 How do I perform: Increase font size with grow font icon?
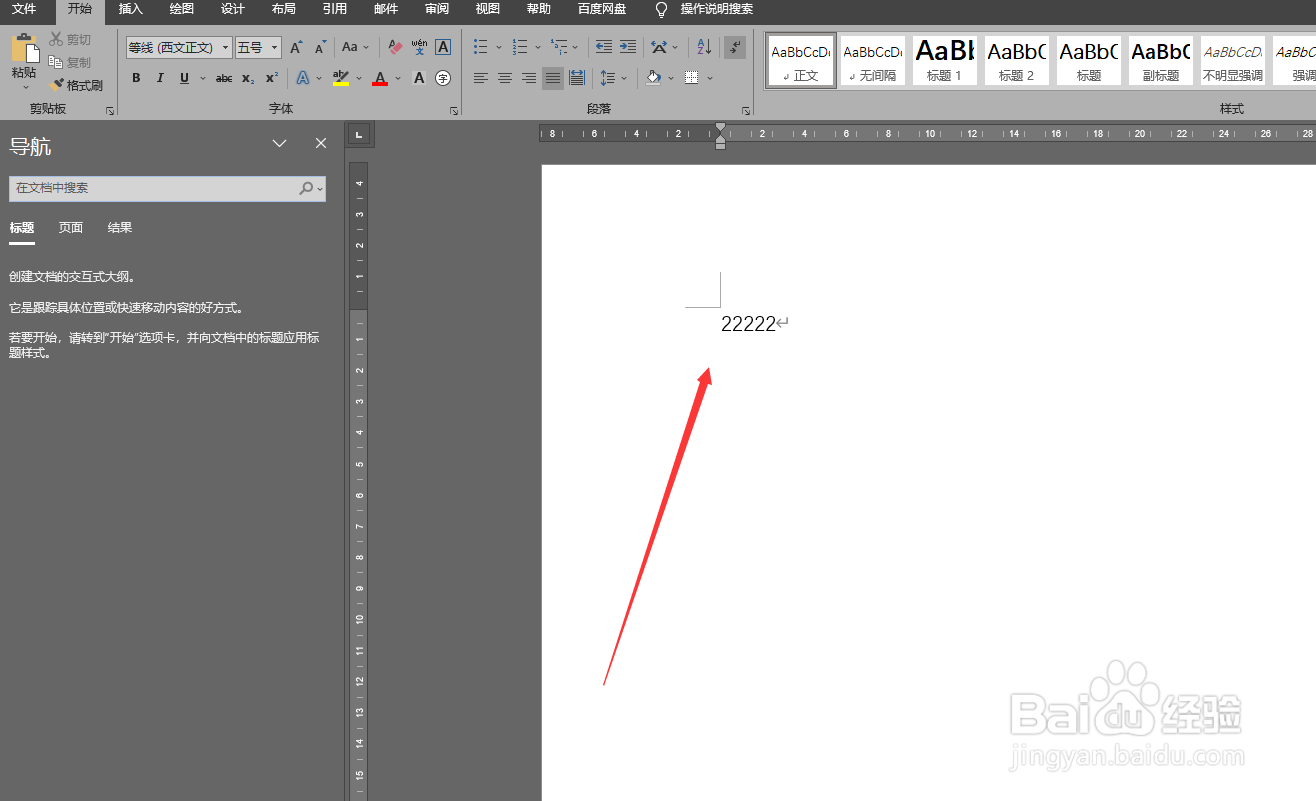296,47
